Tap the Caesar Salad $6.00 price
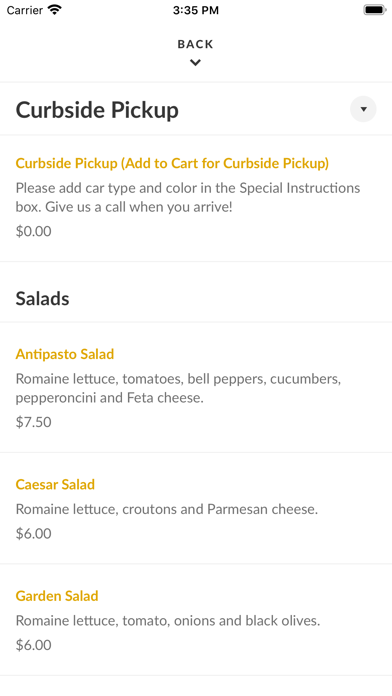The height and width of the screenshot is (696, 392). tap(34, 534)
